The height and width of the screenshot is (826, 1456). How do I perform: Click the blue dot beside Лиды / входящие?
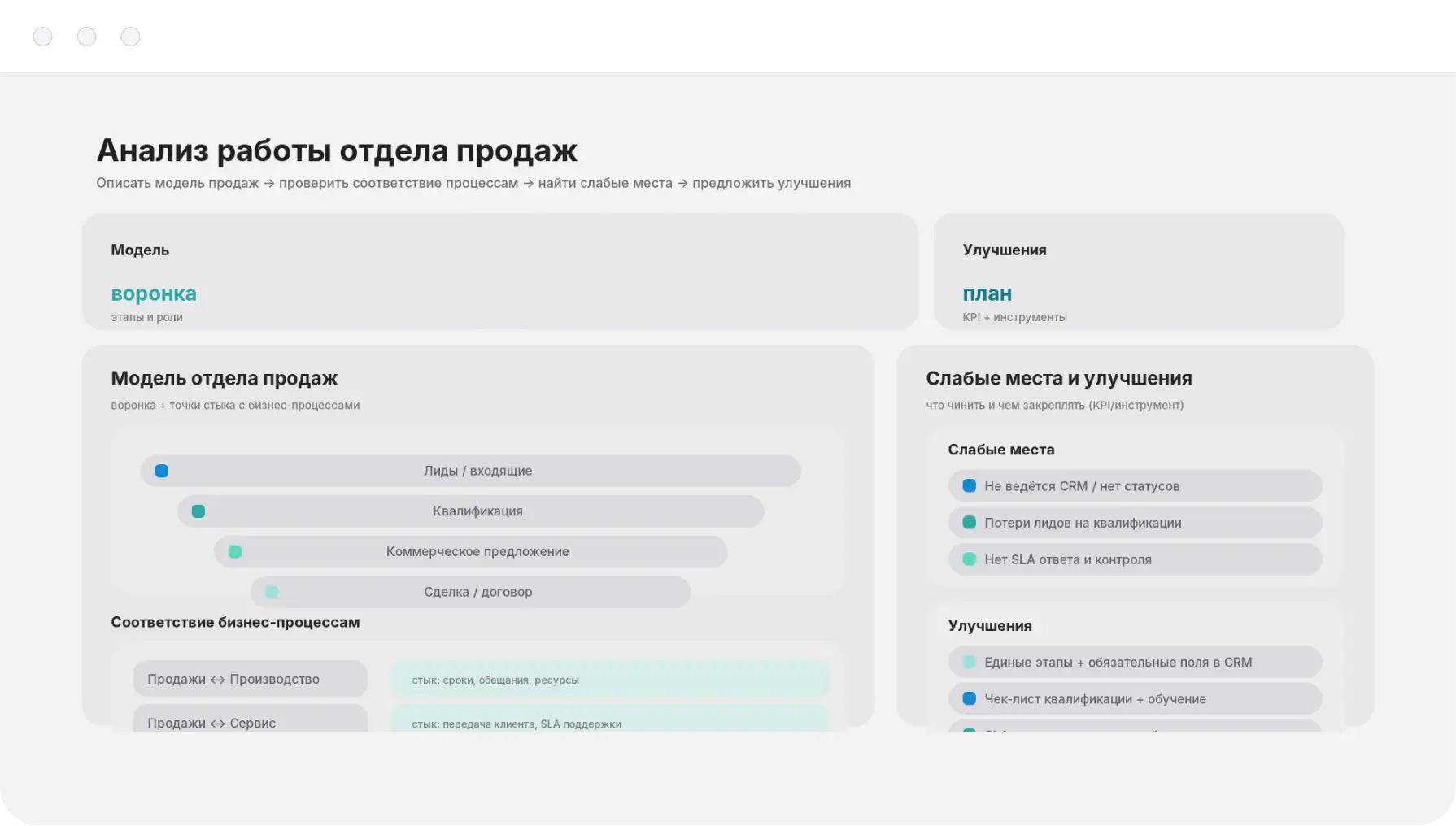162,471
